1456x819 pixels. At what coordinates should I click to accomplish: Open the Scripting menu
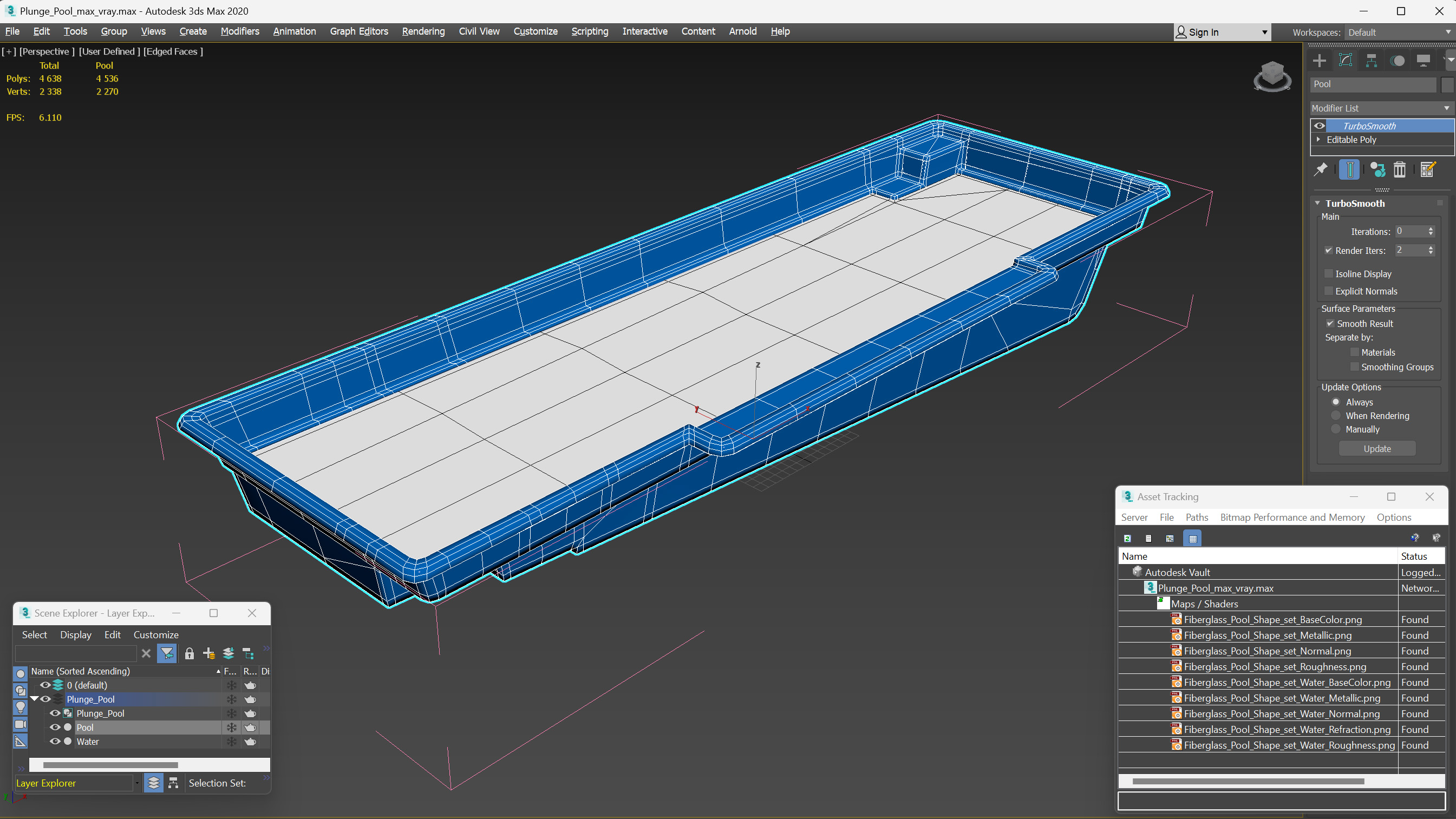click(590, 31)
